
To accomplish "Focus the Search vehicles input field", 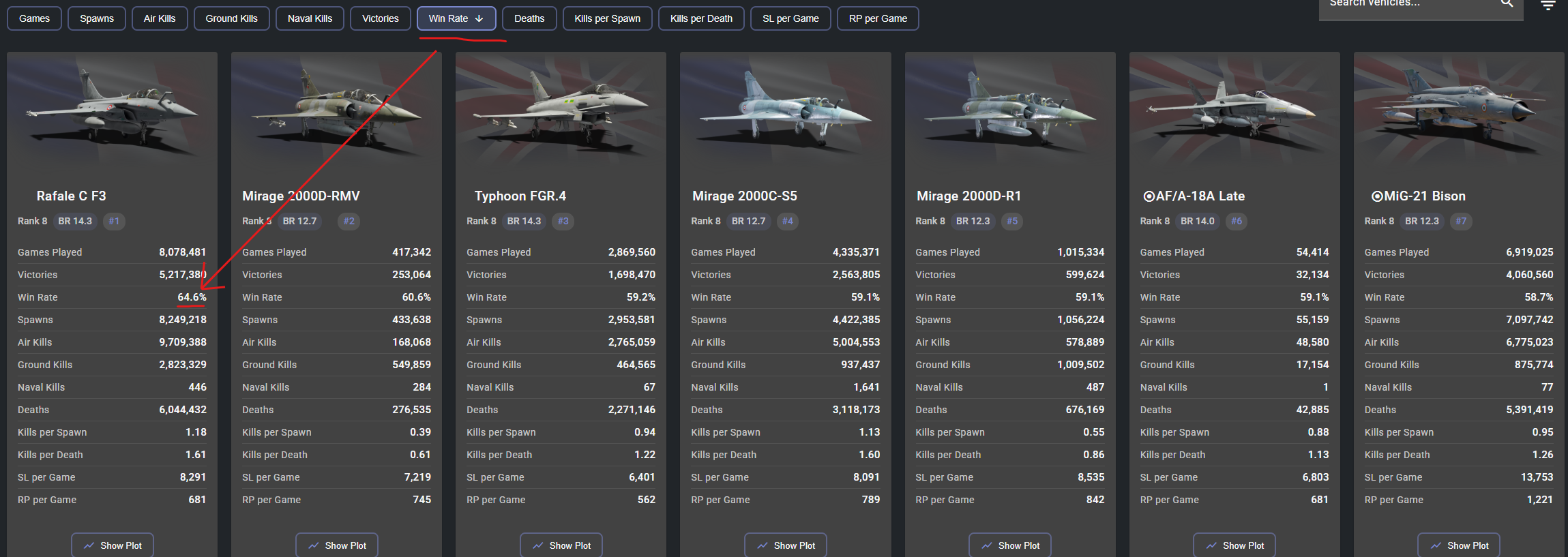I will coord(1405,4).
